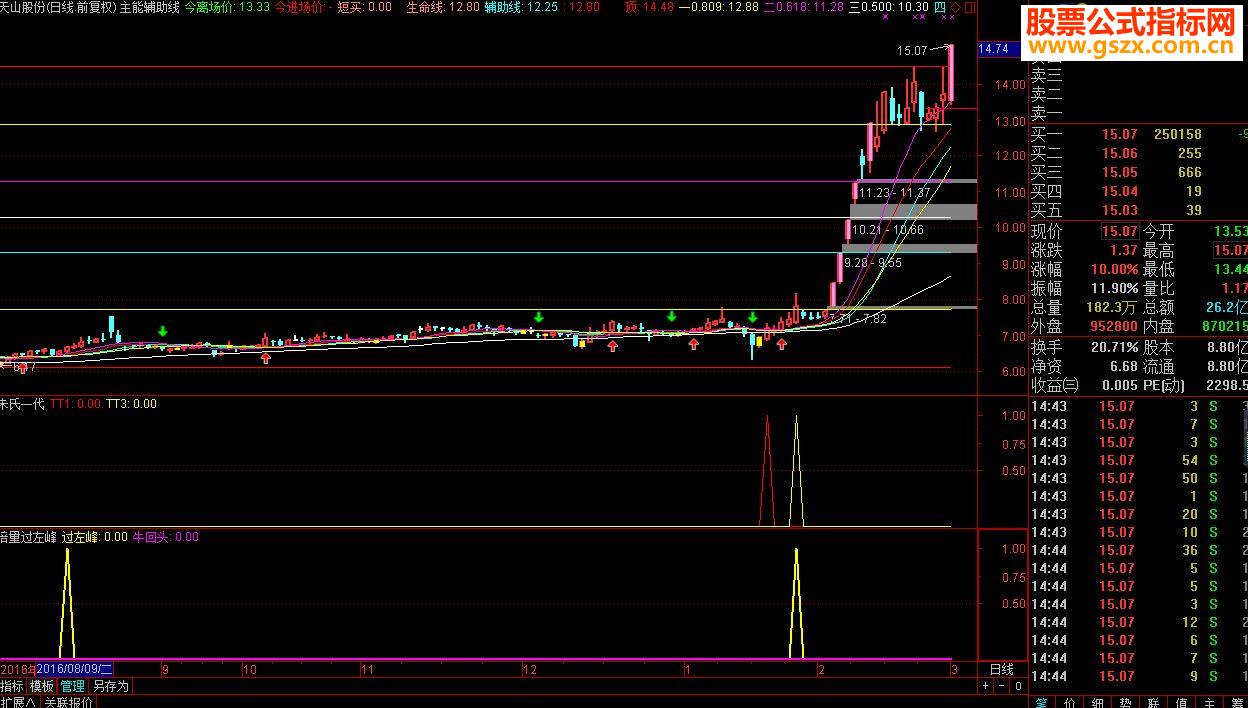Click the red spike in the 朱氏一代 panel
The width and height of the screenshot is (1248, 708).
pos(767,470)
